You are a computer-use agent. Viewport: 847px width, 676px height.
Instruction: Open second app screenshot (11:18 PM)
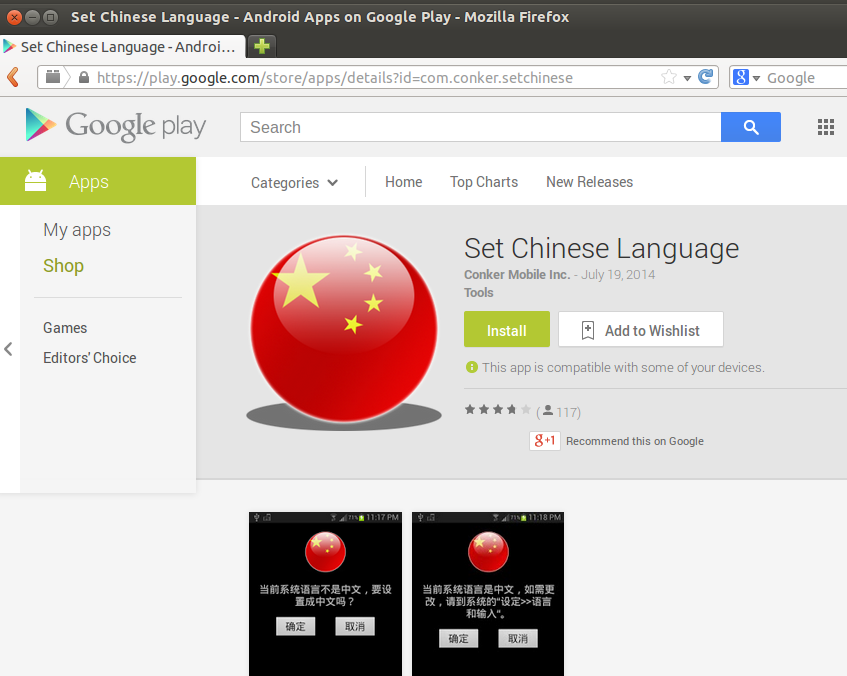point(488,594)
